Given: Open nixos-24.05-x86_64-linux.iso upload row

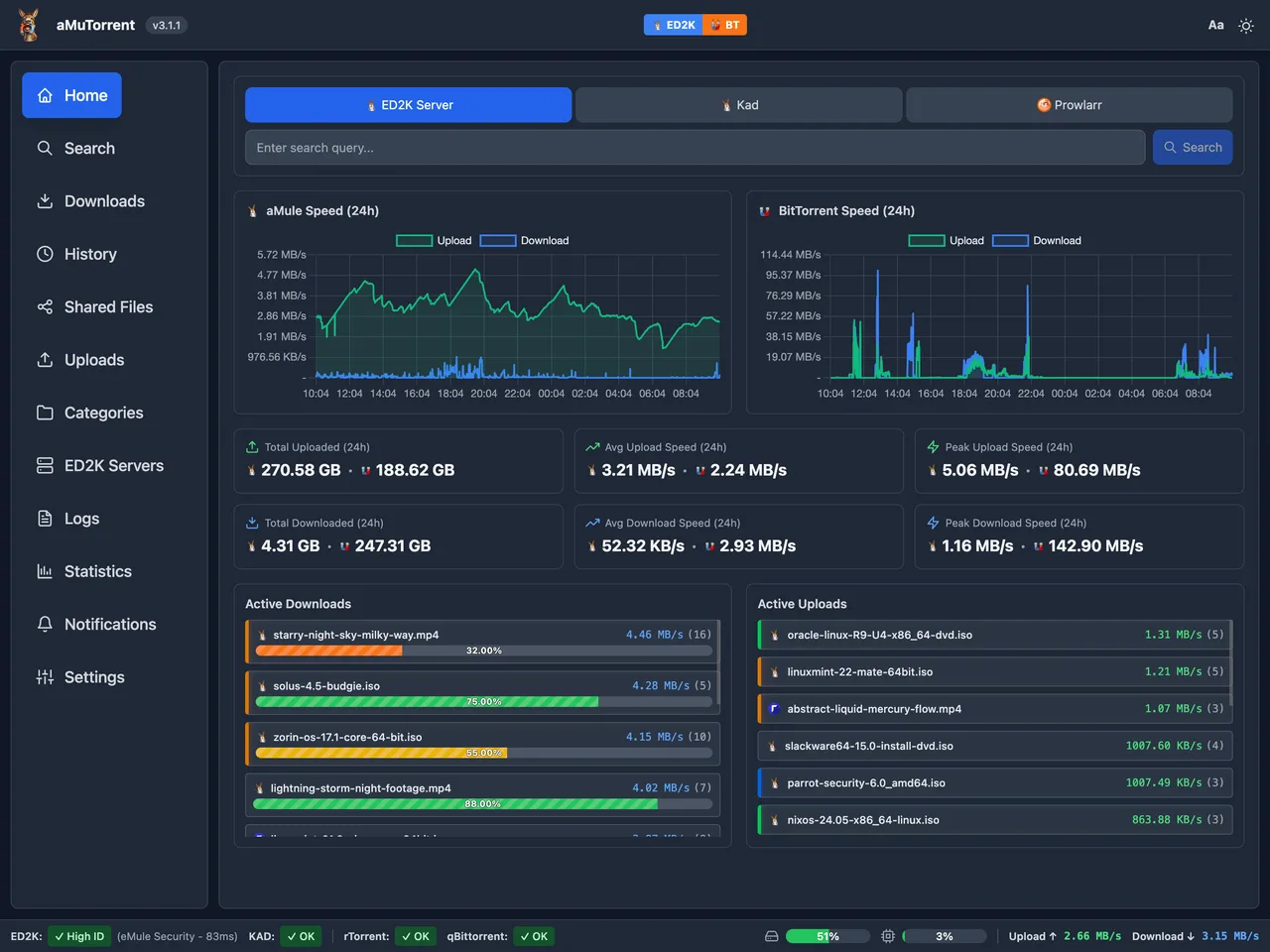Looking at the screenshot, I should click(x=994, y=820).
